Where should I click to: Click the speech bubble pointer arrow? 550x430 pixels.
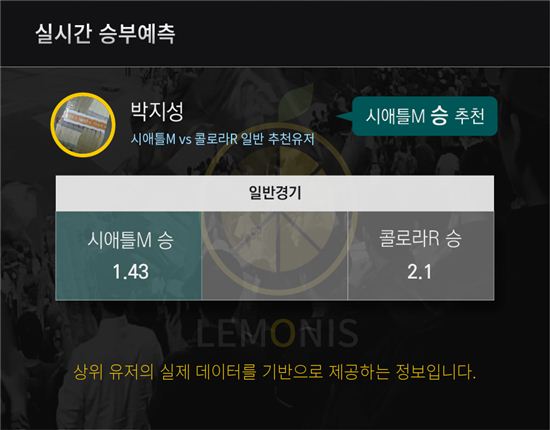tap(344, 117)
